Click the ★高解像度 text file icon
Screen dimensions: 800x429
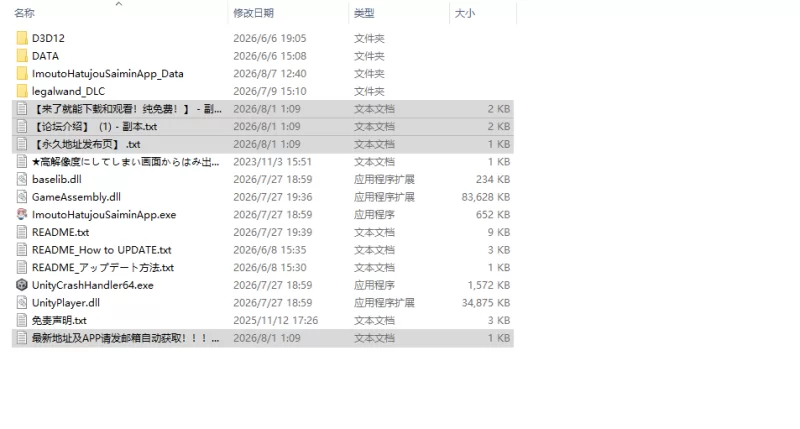pyautogui.click(x=21, y=162)
